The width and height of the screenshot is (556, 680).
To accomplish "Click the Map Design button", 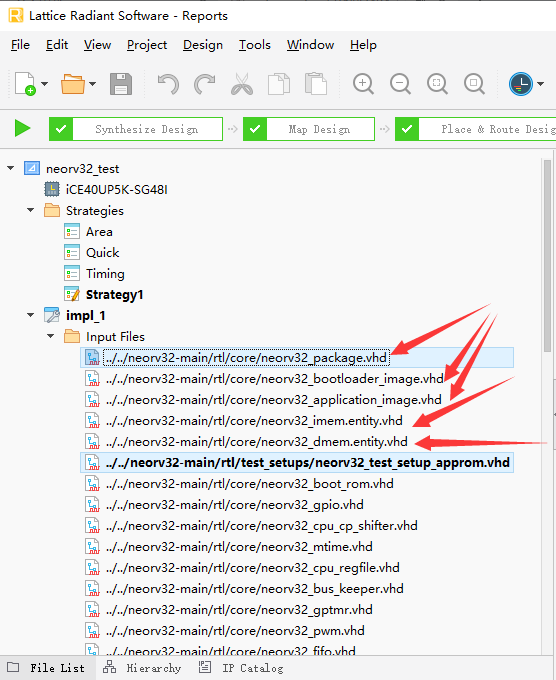I will [x=309, y=129].
